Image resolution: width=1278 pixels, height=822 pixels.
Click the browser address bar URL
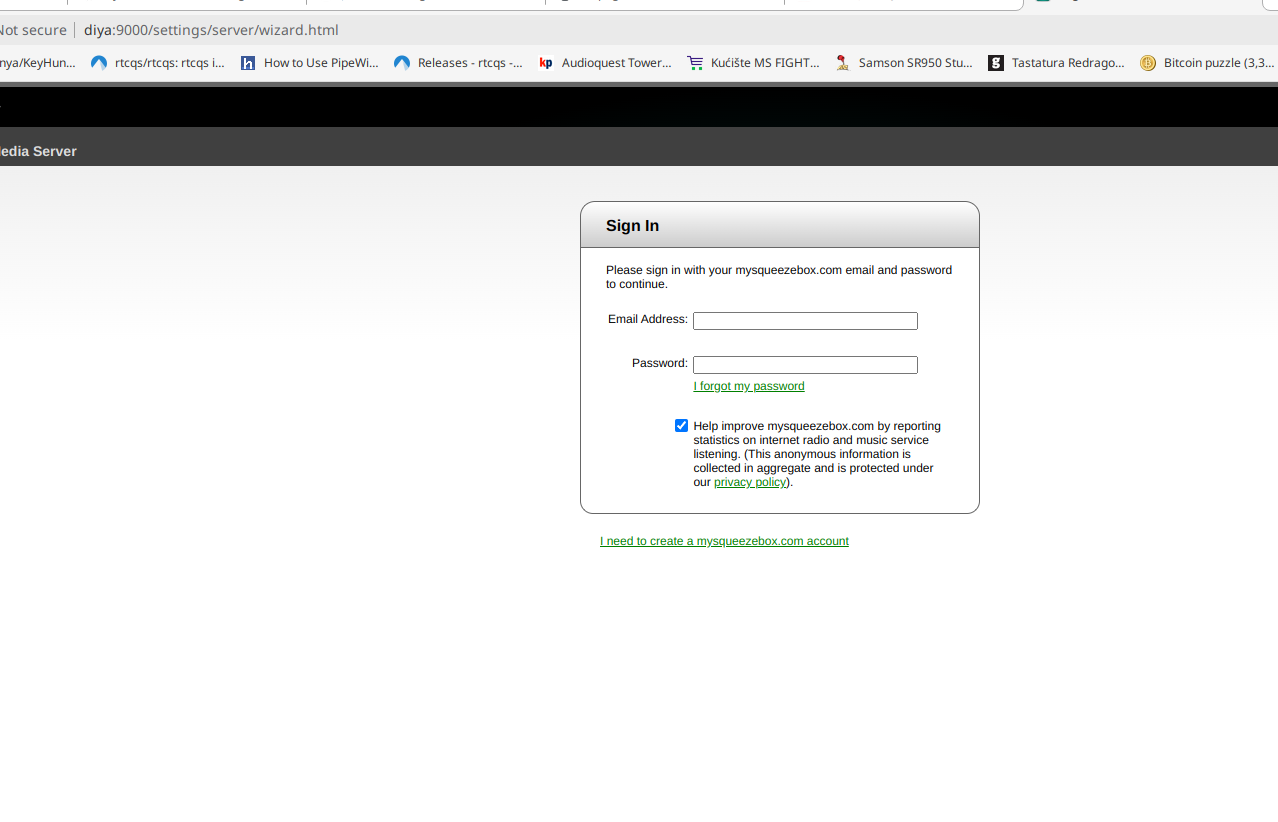211,30
